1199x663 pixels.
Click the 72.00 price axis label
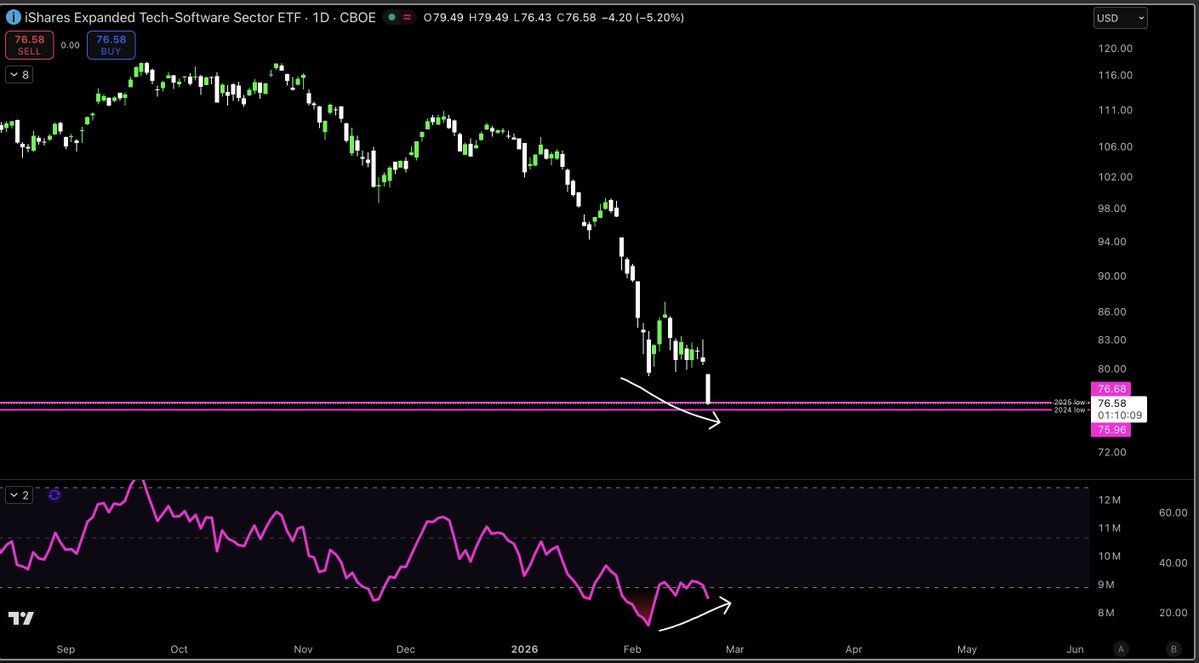click(1114, 452)
